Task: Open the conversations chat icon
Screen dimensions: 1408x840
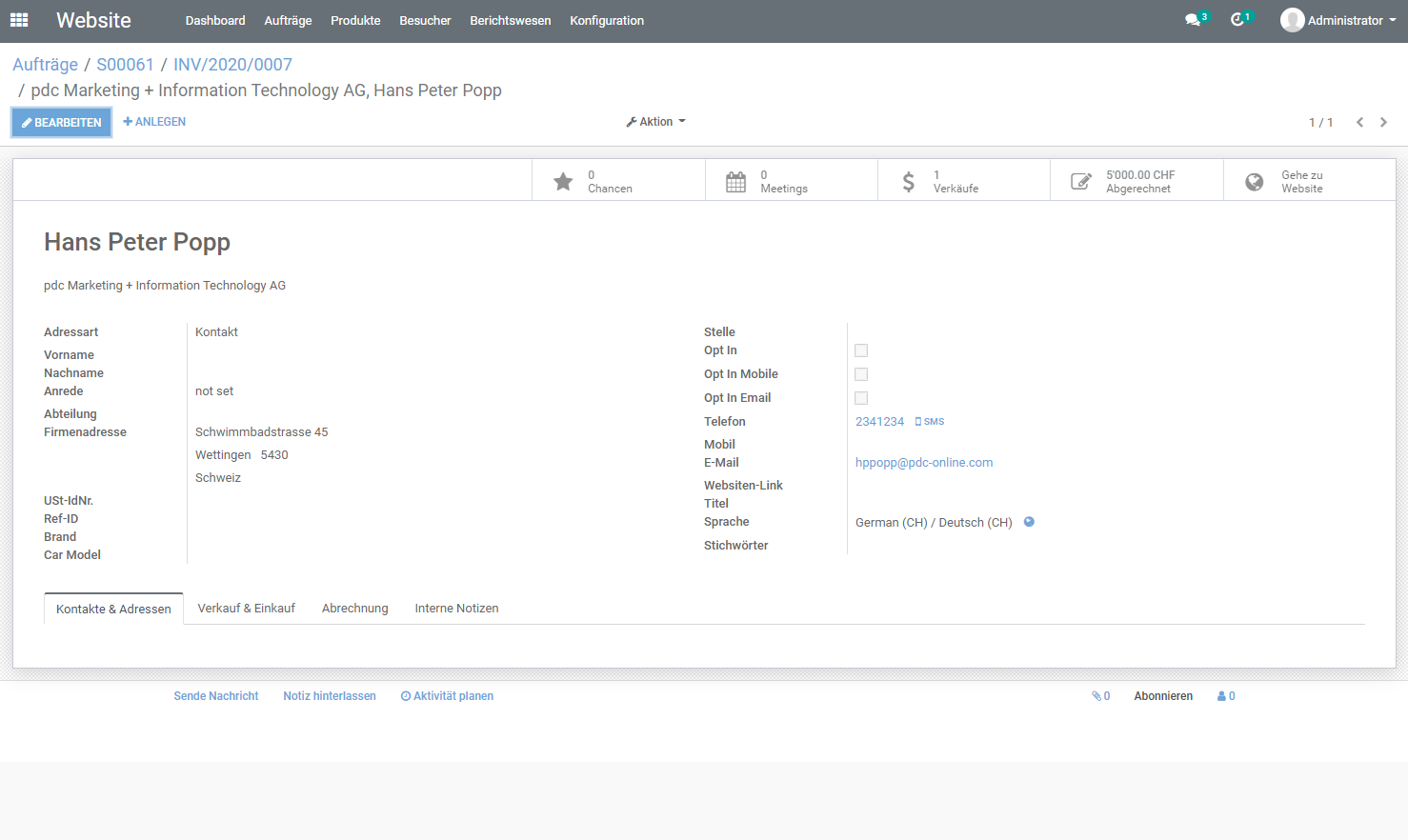Action: point(1193,20)
